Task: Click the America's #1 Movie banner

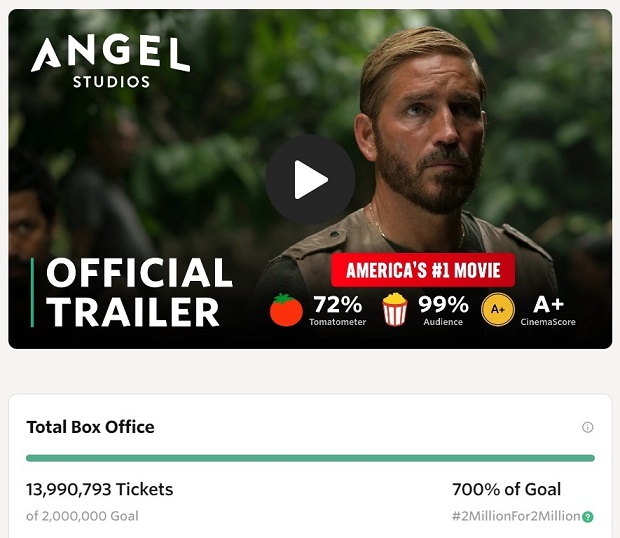Action: [x=423, y=270]
